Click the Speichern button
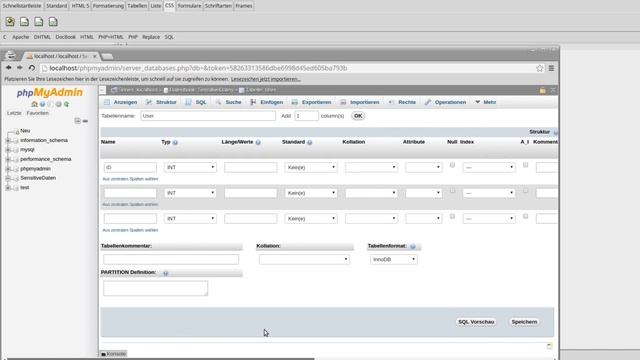 (524, 322)
